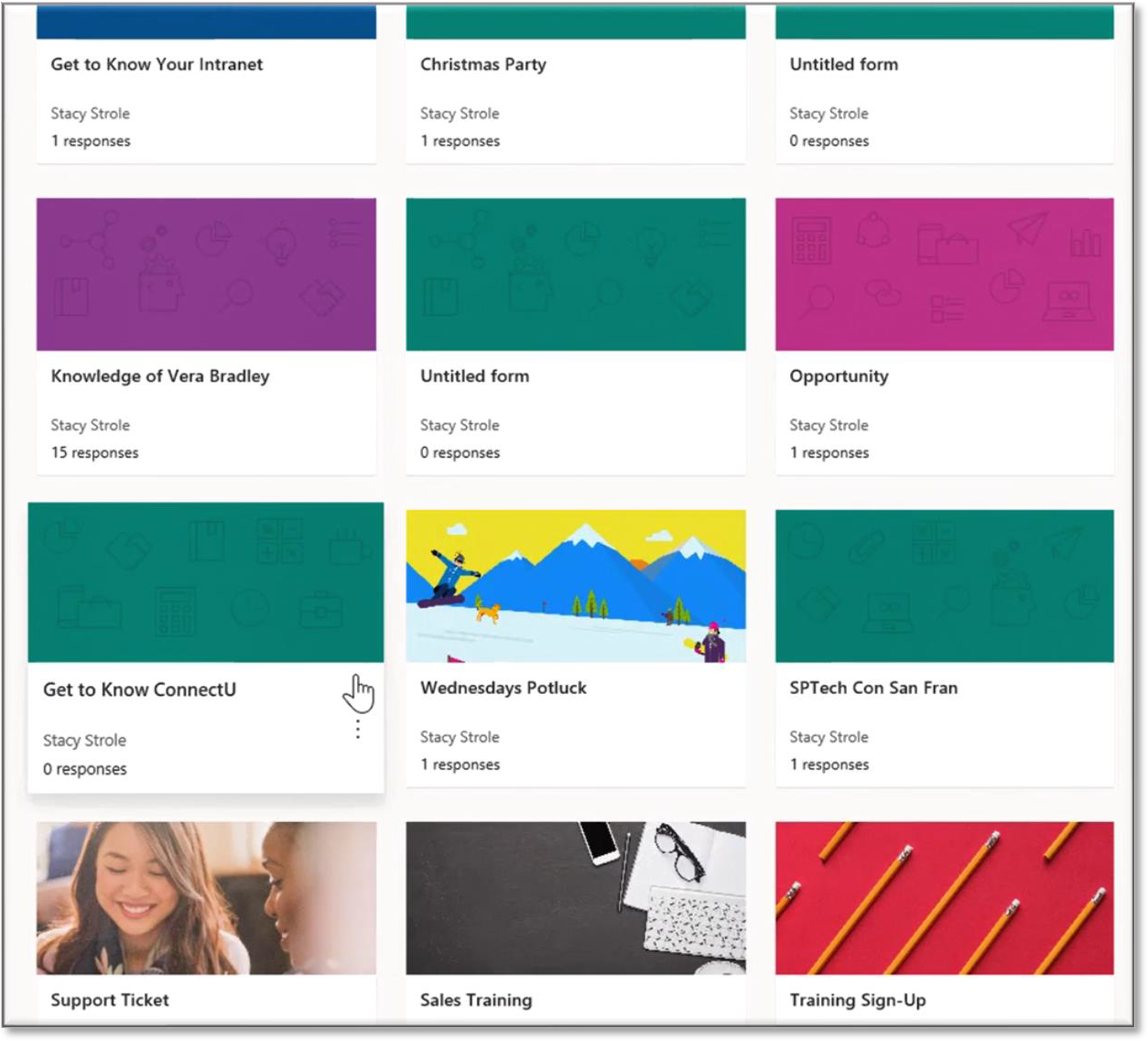
Task: Open the Support Ticket photo thumbnail
Action: tap(206, 898)
